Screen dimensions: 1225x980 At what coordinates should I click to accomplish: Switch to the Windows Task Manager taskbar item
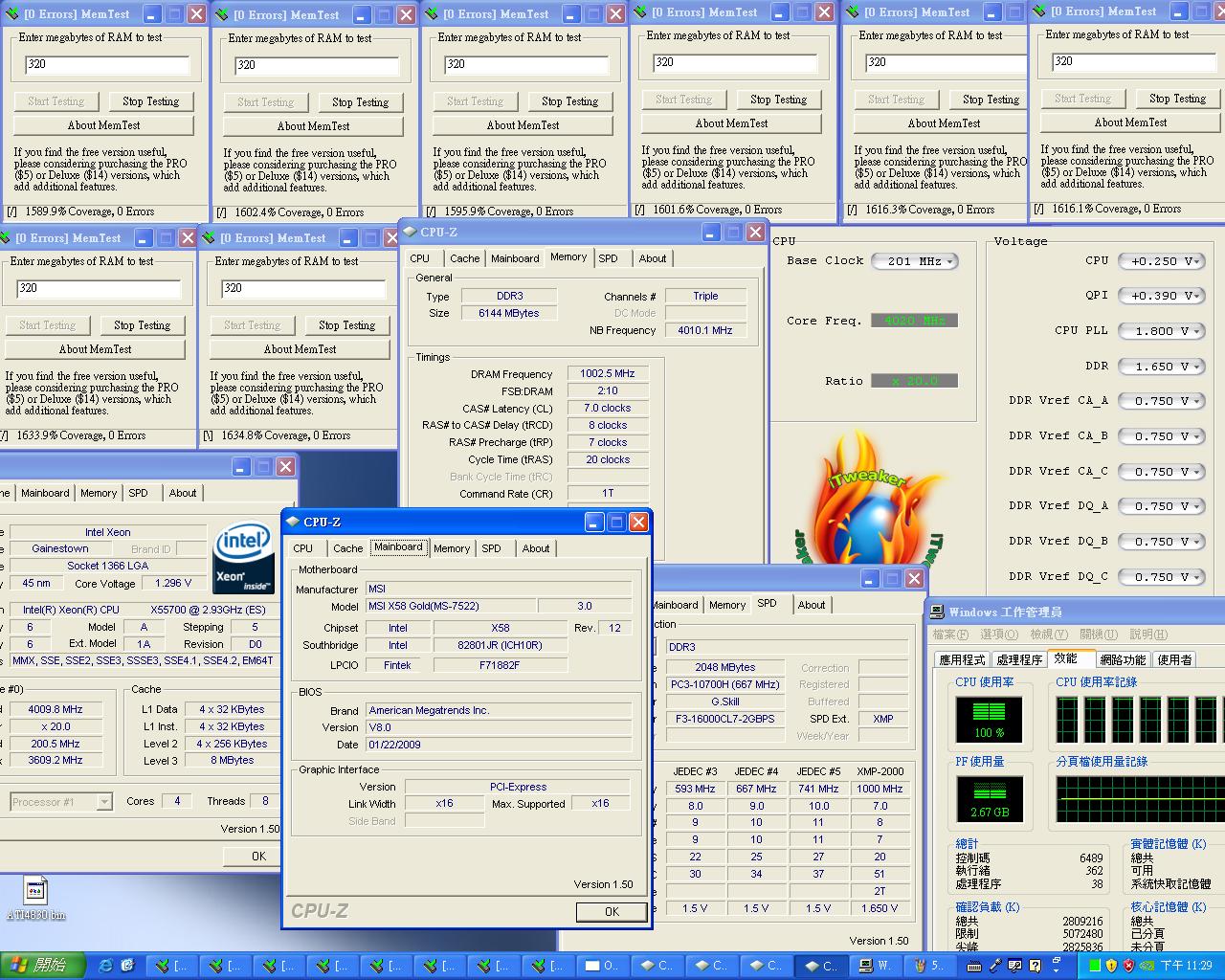[x=877, y=966]
